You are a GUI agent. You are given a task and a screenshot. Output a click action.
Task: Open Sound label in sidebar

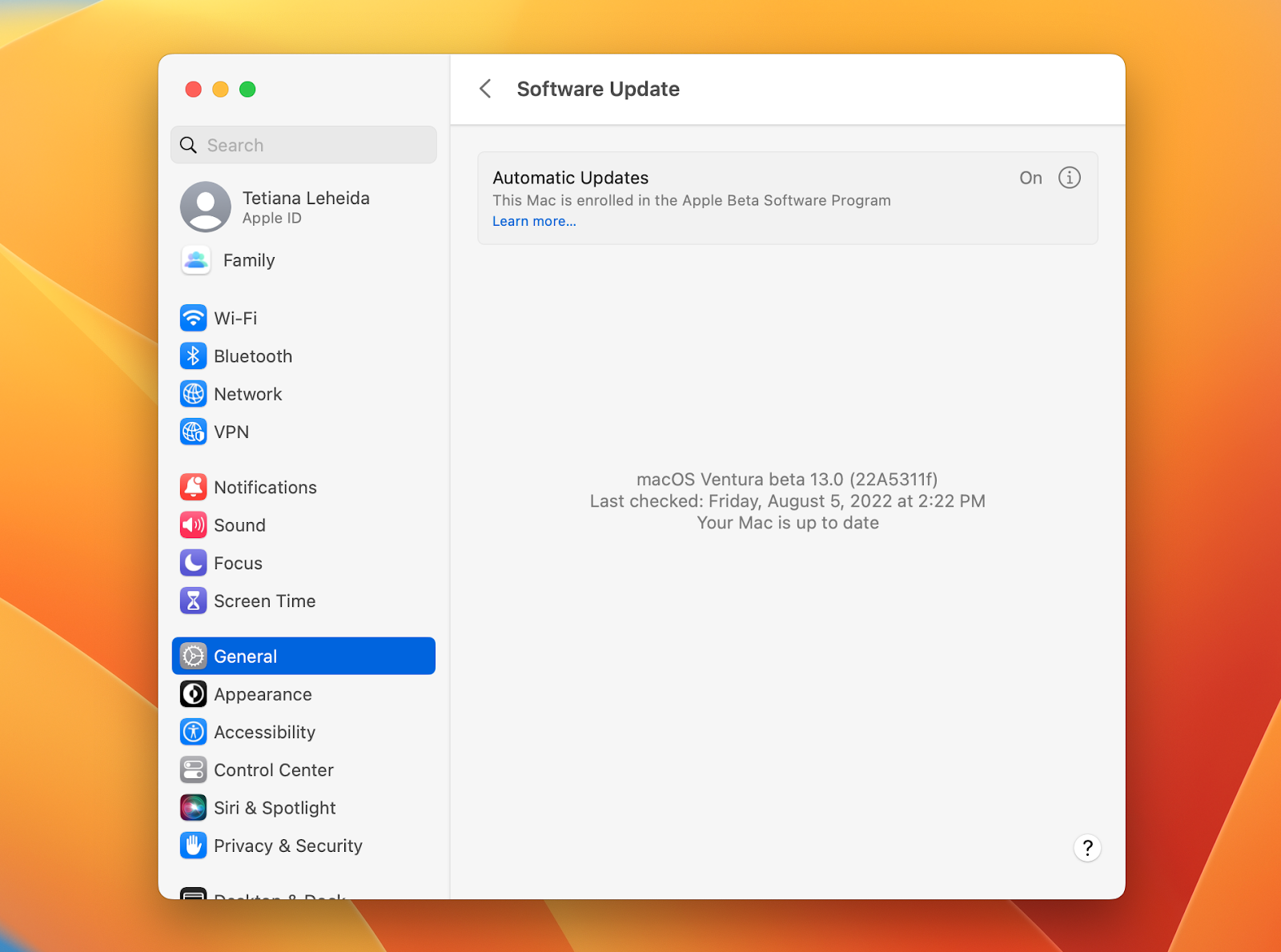(239, 525)
